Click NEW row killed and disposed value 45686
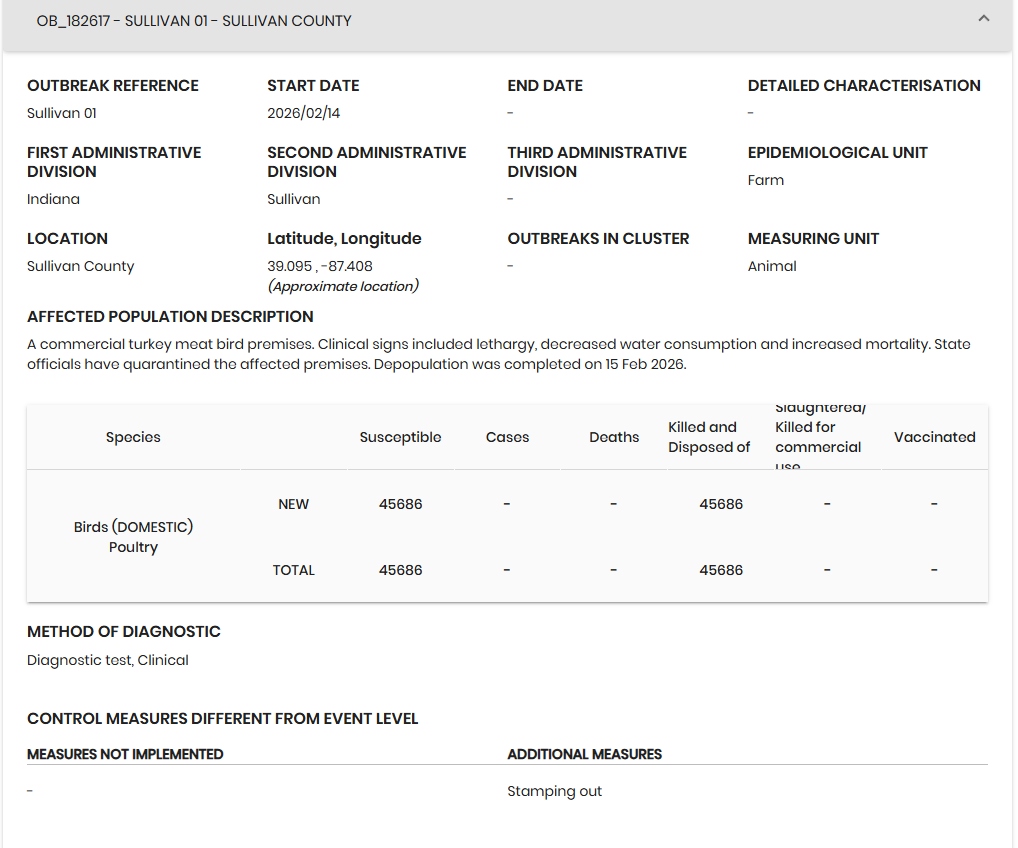This screenshot has height=848, width=1018. pyautogui.click(x=721, y=504)
